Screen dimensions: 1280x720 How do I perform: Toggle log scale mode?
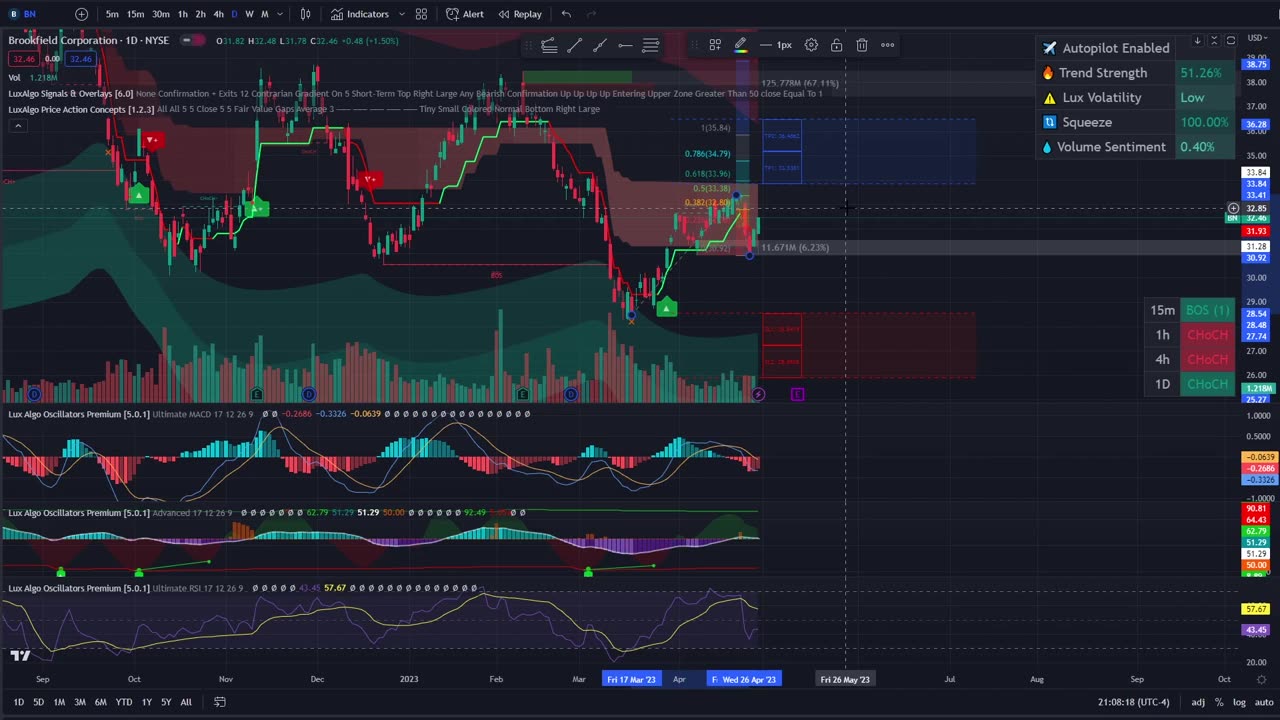(x=1240, y=702)
